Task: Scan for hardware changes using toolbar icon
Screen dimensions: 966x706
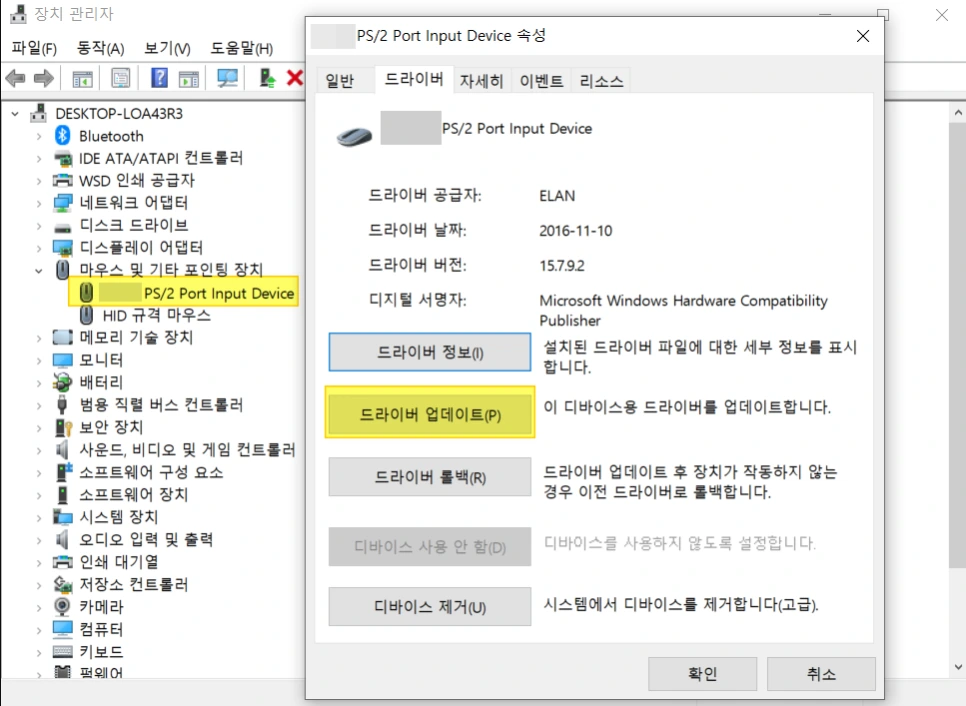Action: coord(227,78)
